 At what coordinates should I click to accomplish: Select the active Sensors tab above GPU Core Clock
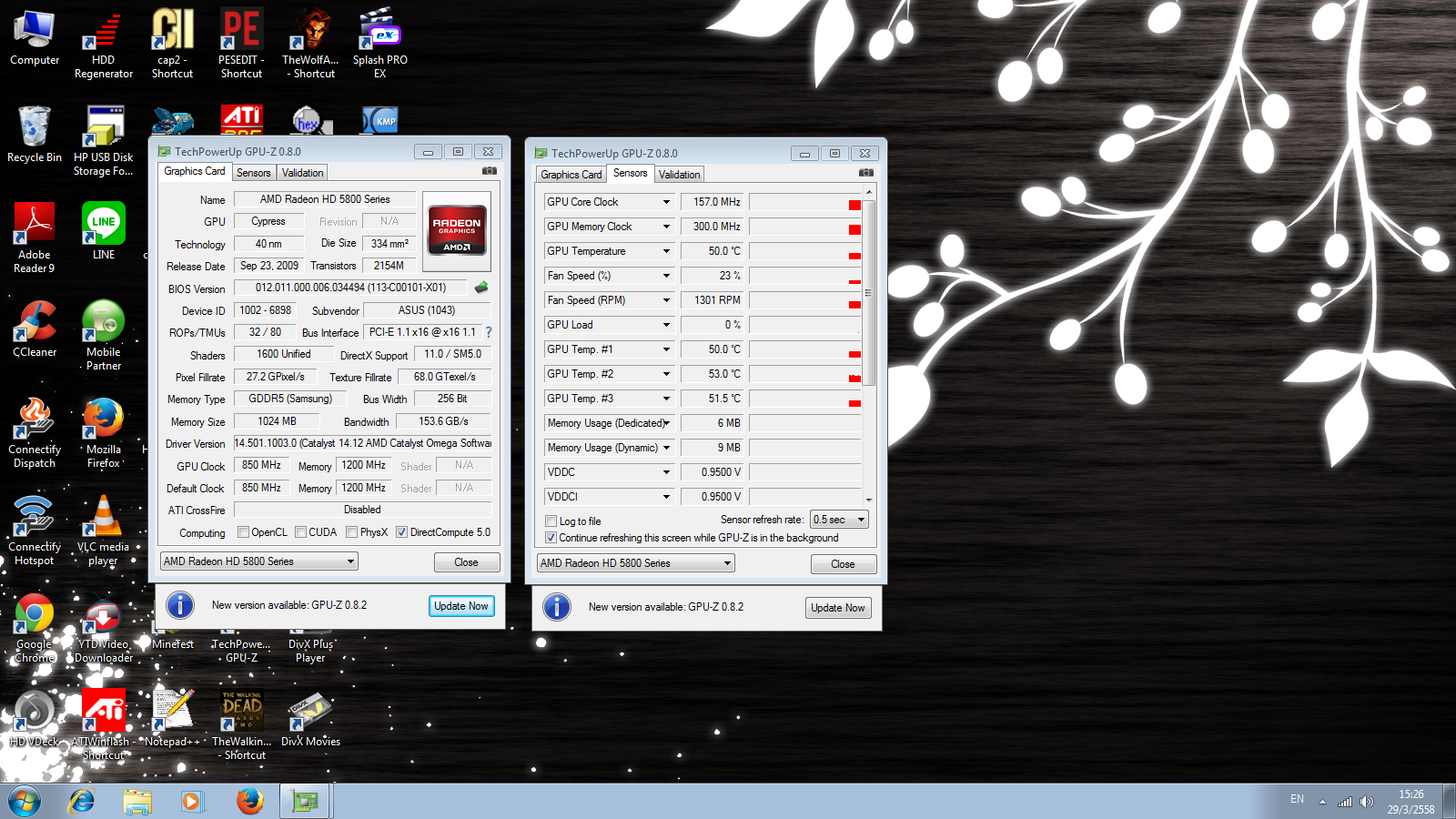point(631,173)
